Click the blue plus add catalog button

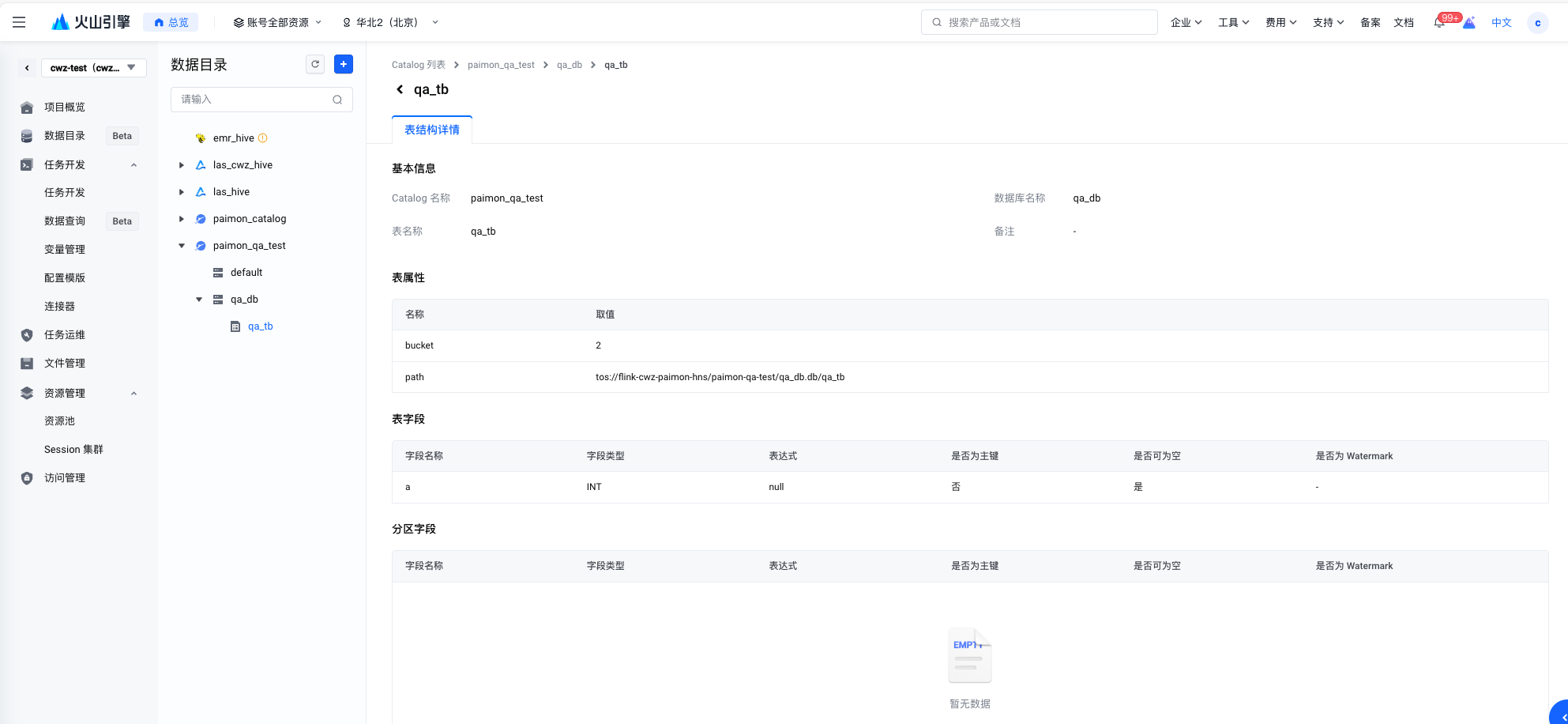coord(344,65)
